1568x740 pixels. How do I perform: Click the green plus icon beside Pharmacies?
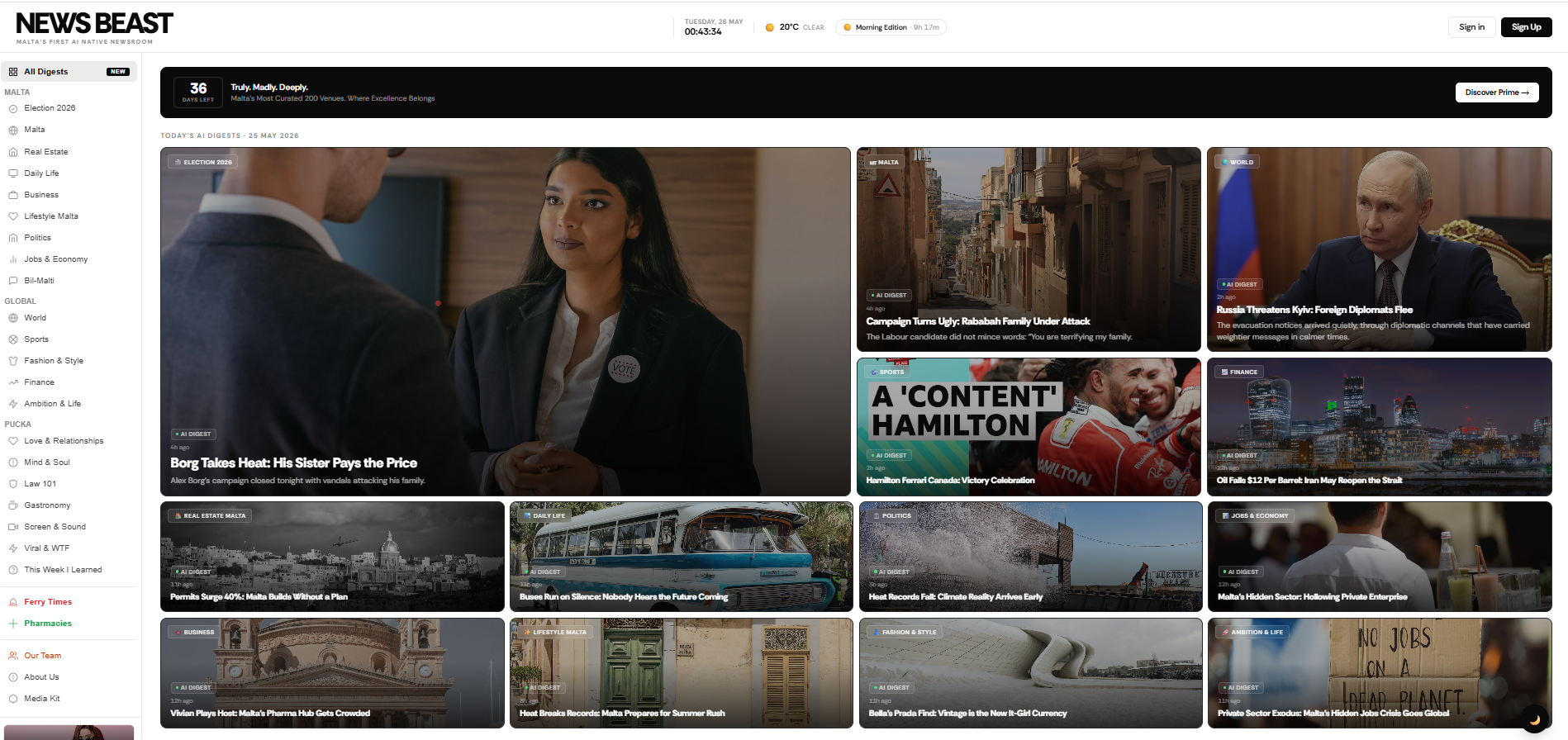[13, 624]
